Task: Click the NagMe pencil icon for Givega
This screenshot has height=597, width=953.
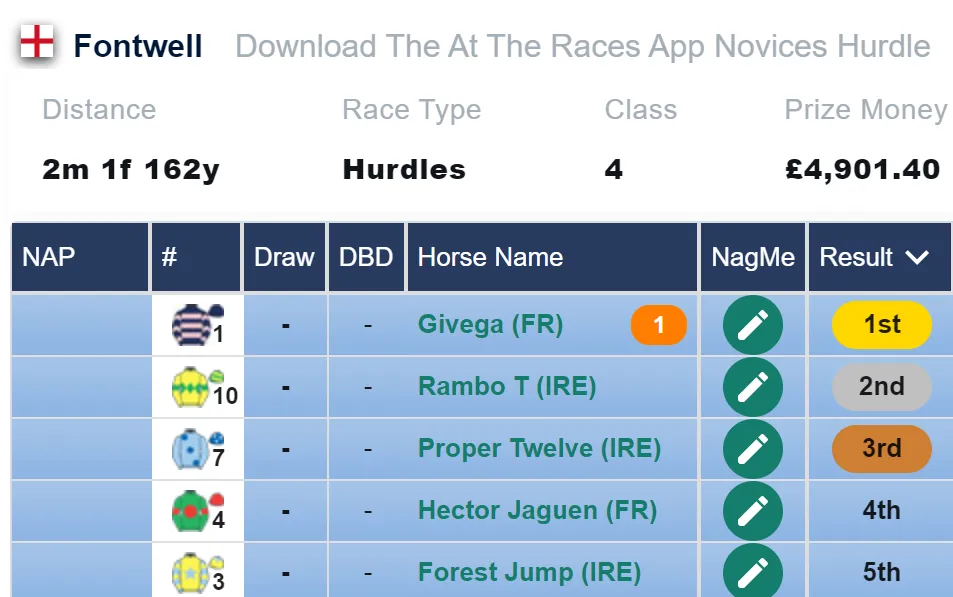Action: pyautogui.click(x=752, y=325)
